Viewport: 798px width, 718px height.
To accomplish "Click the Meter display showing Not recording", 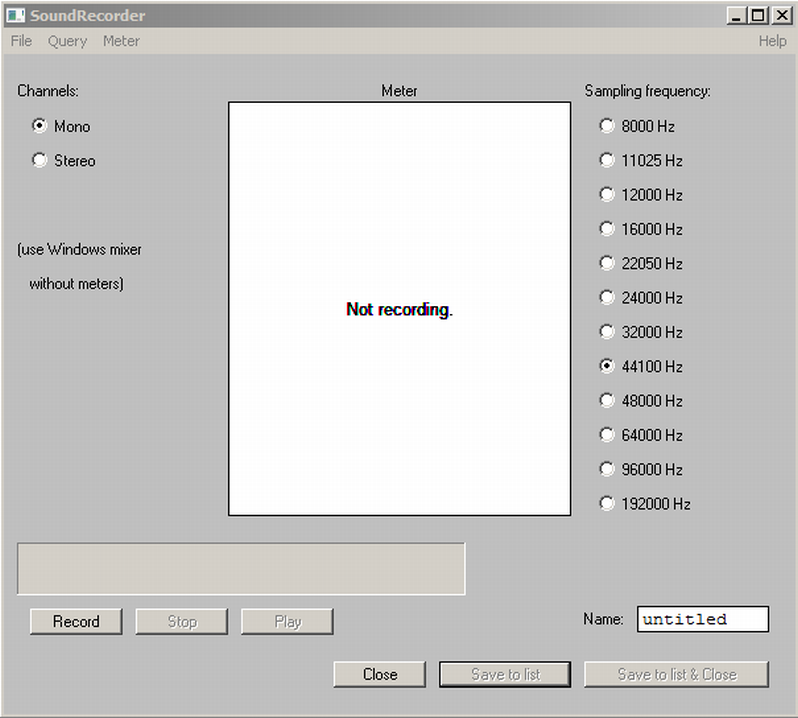I will point(400,309).
